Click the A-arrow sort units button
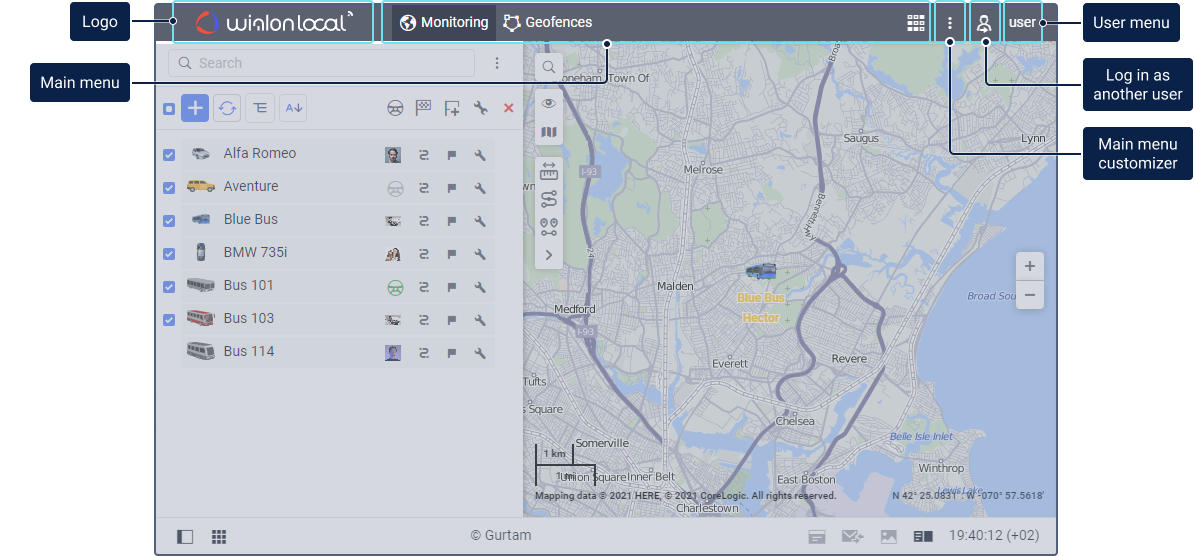1195x556 pixels. coord(293,108)
